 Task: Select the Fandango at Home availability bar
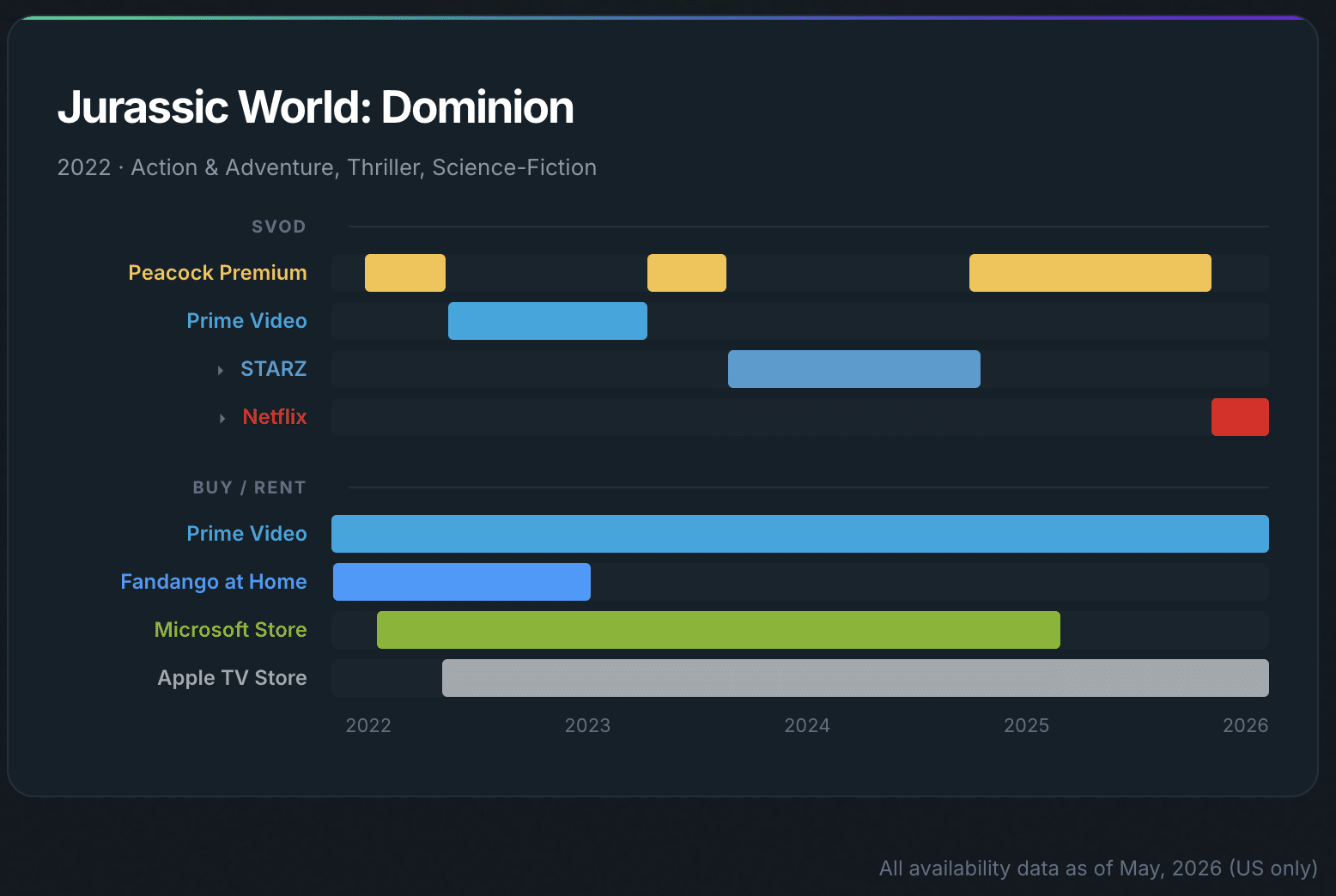(x=462, y=582)
